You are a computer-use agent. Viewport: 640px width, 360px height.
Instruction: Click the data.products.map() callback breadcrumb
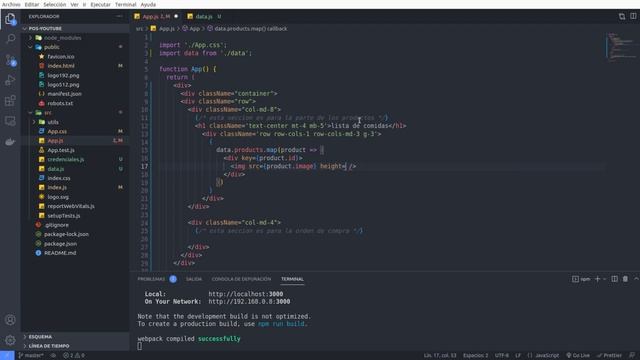[x=247, y=29]
